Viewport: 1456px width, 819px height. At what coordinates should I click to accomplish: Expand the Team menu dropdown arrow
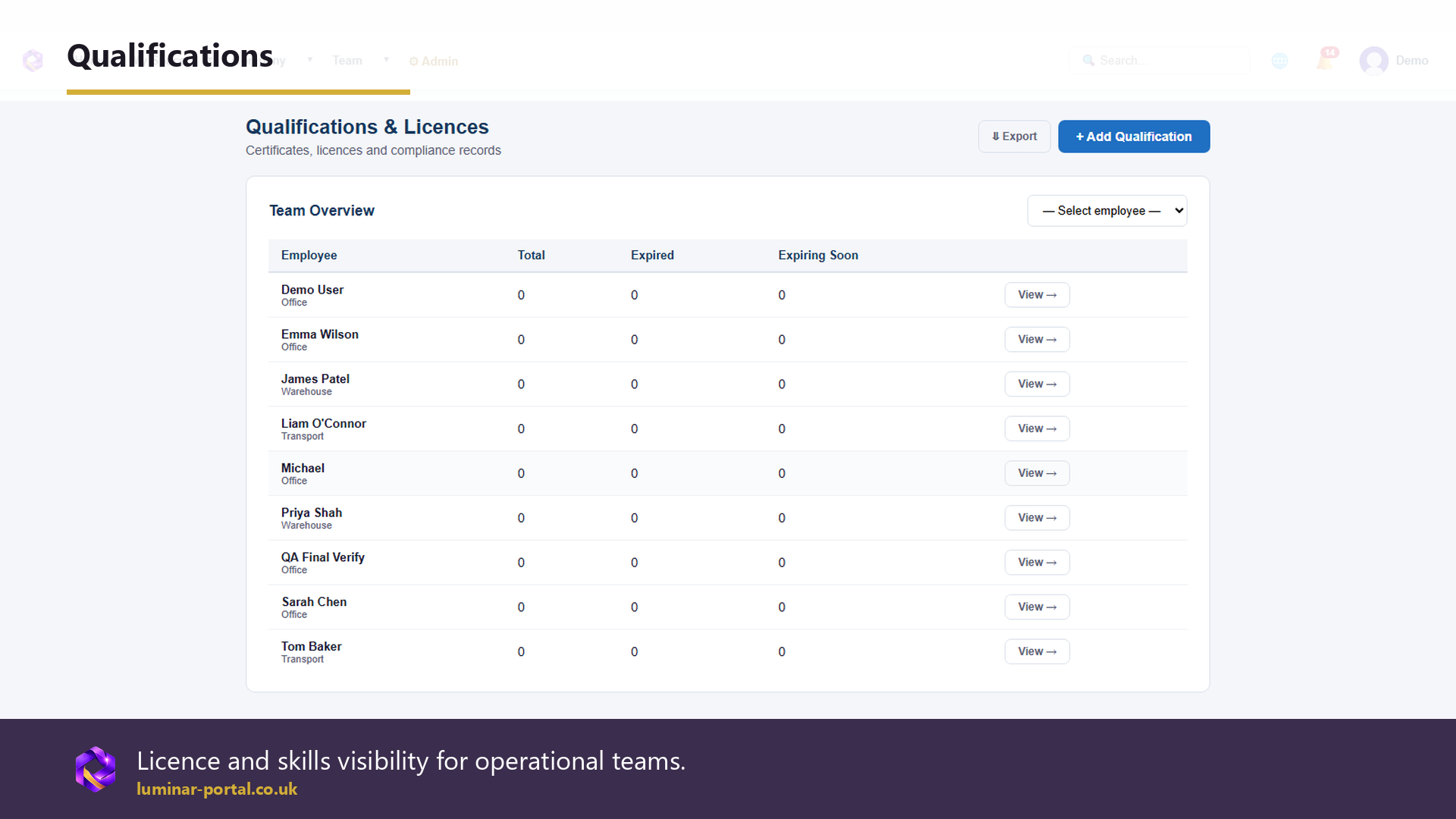pos(386,60)
